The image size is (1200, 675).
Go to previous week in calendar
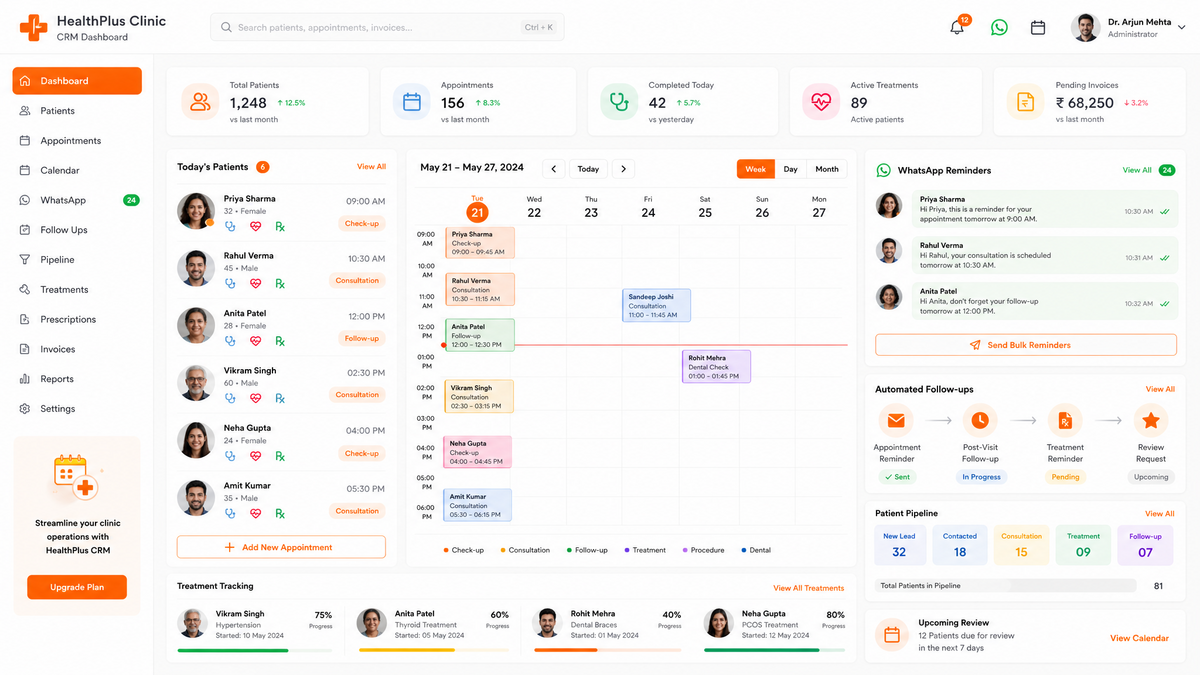(553, 169)
